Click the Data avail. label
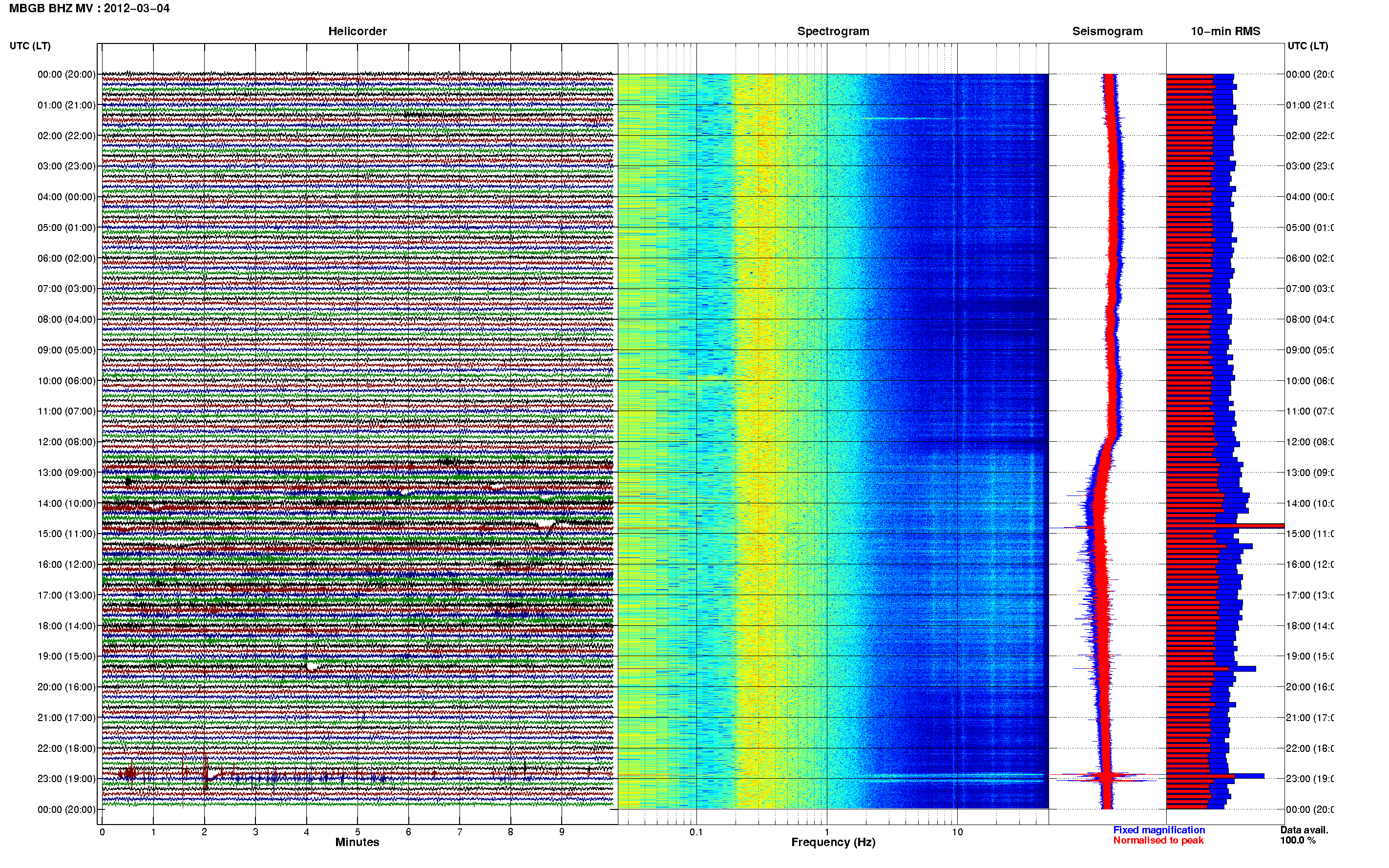Viewport: 1389px width, 868px height. [1304, 830]
